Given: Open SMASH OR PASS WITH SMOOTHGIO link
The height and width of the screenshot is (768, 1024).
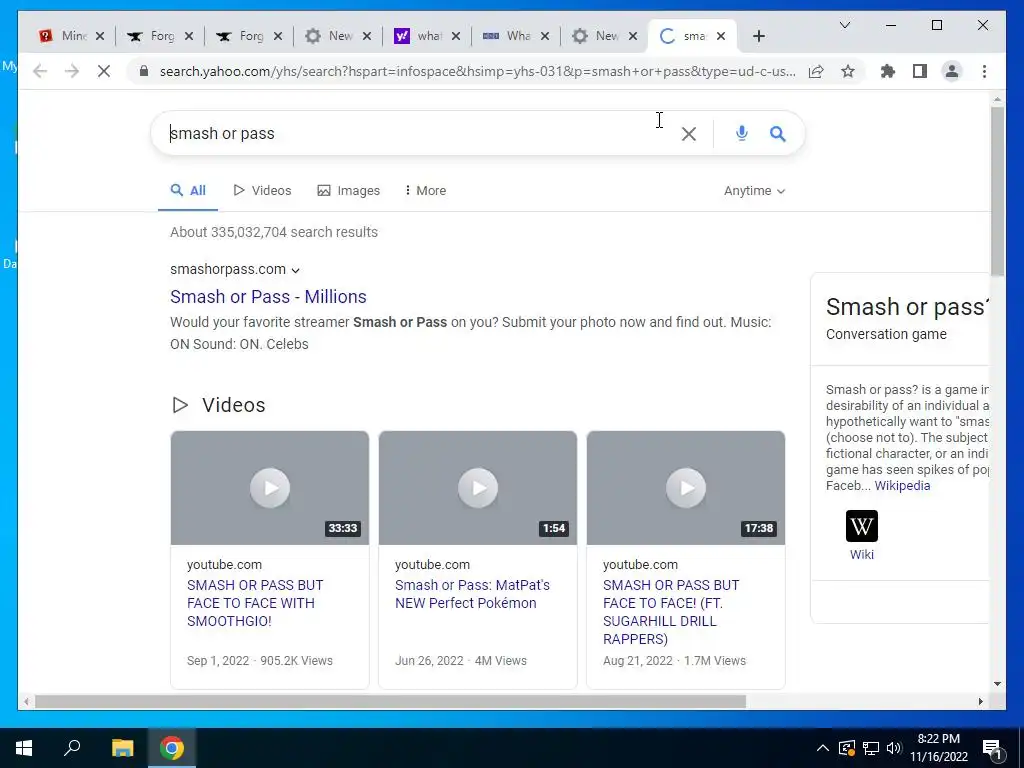Looking at the screenshot, I should pyautogui.click(x=255, y=603).
